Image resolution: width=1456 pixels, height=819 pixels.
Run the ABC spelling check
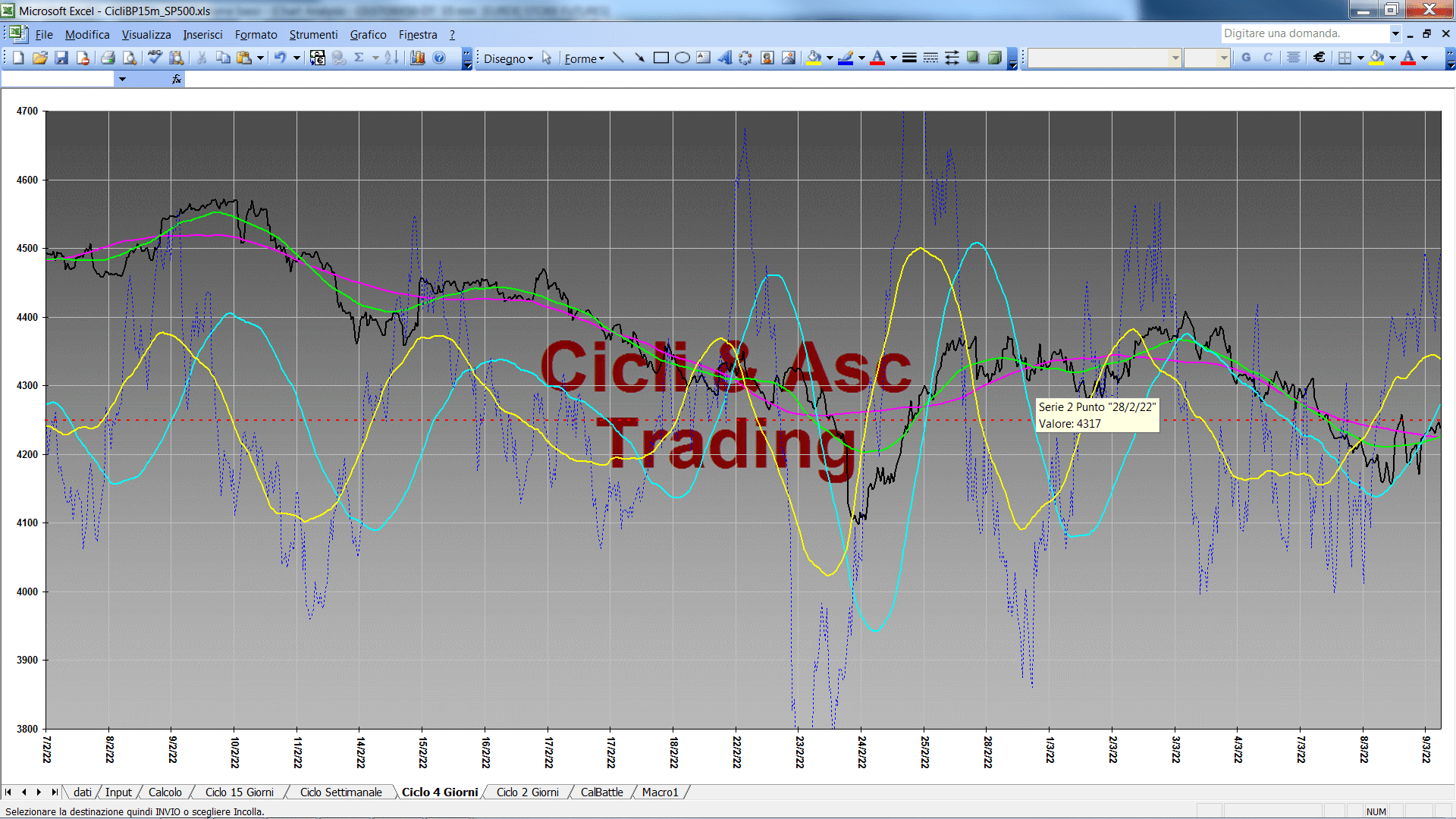pyautogui.click(x=155, y=58)
